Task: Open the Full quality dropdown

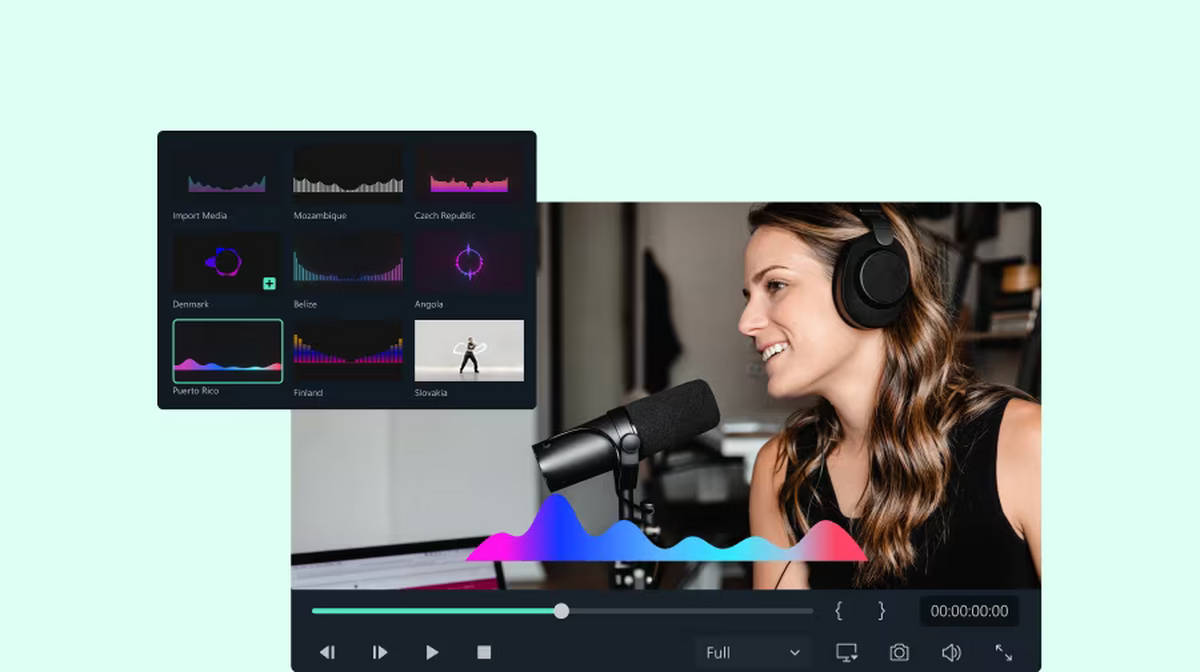Action: click(x=752, y=652)
